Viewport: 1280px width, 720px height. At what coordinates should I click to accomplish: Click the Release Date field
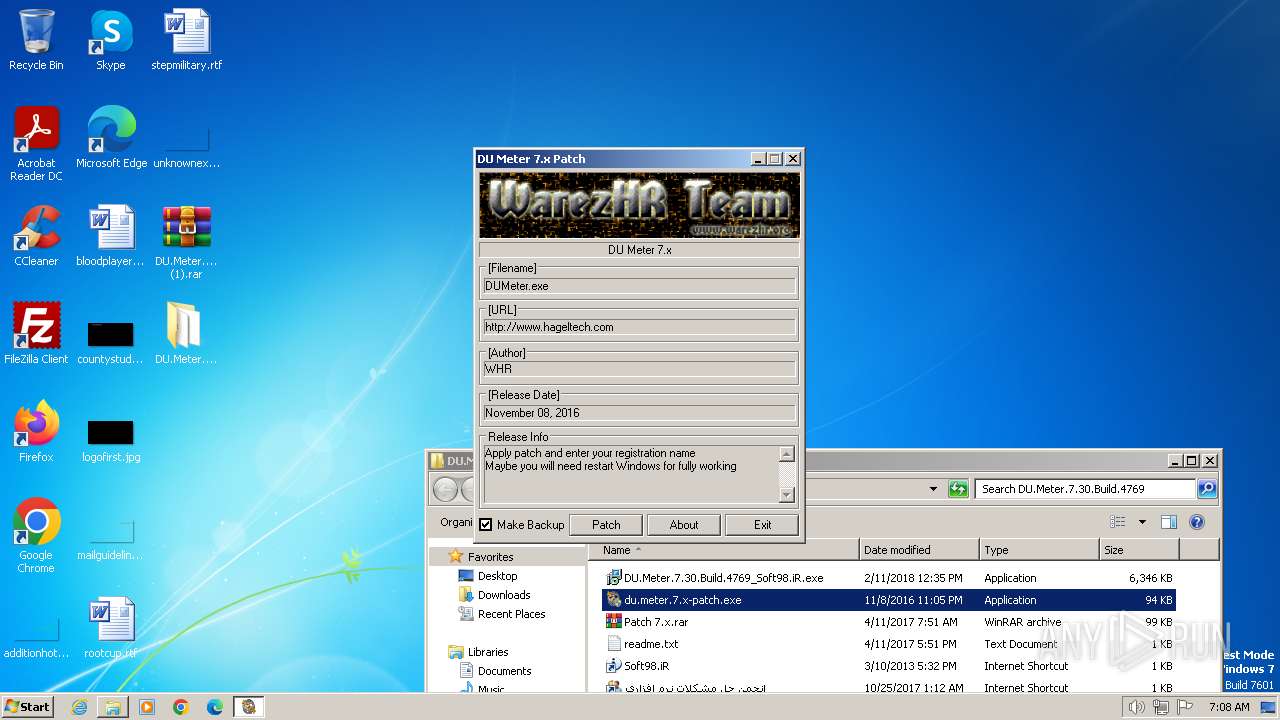(639, 413)
